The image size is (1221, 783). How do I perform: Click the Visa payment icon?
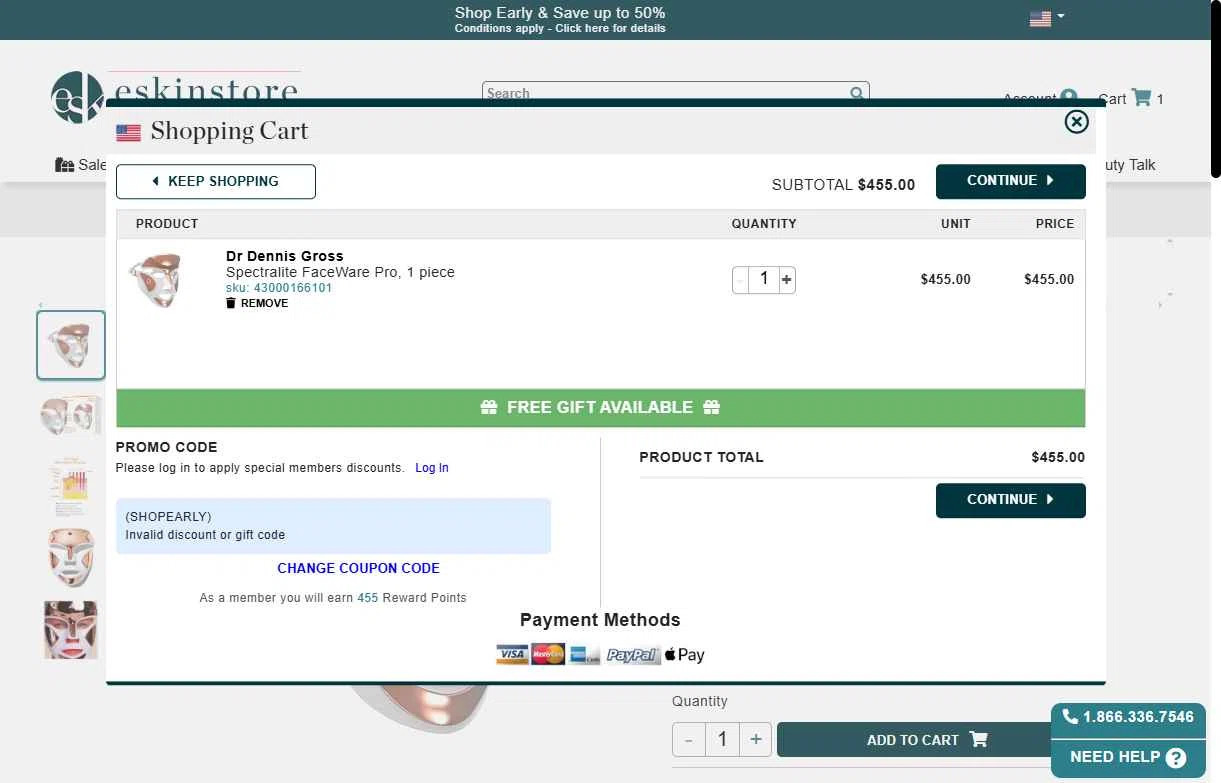coord(512,655)
